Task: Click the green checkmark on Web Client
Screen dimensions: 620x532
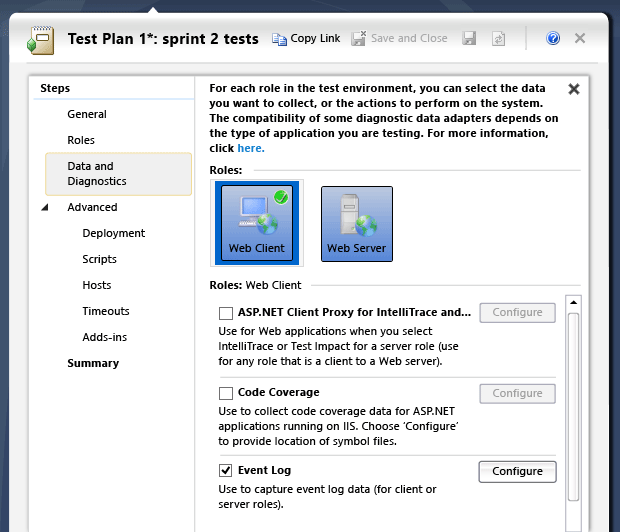Action: click(281, 197)
